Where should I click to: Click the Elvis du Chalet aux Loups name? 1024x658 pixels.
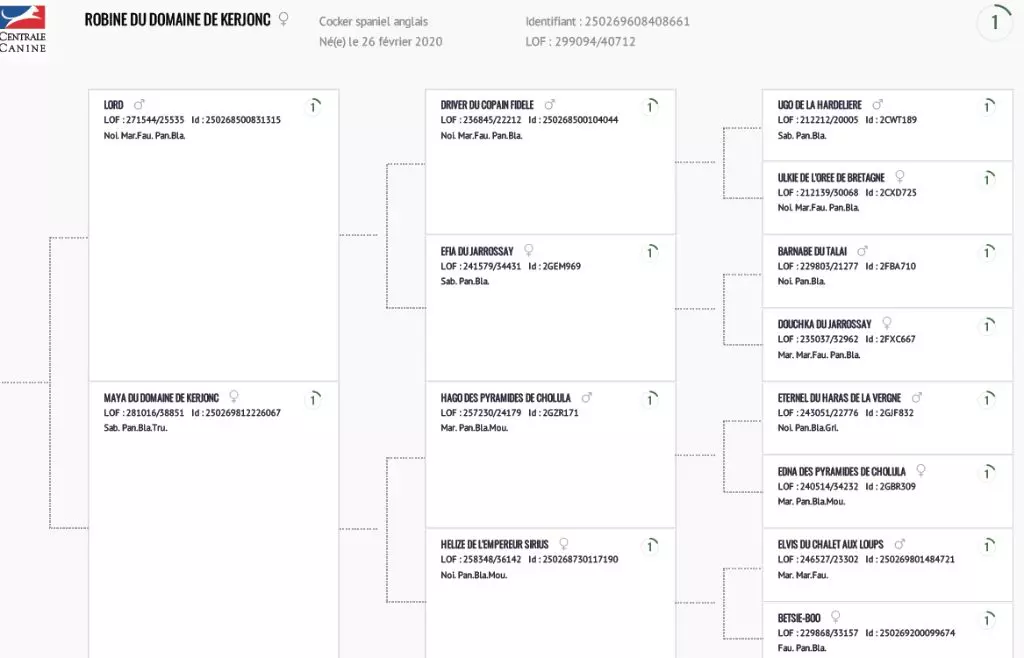(x=830, y=545)
